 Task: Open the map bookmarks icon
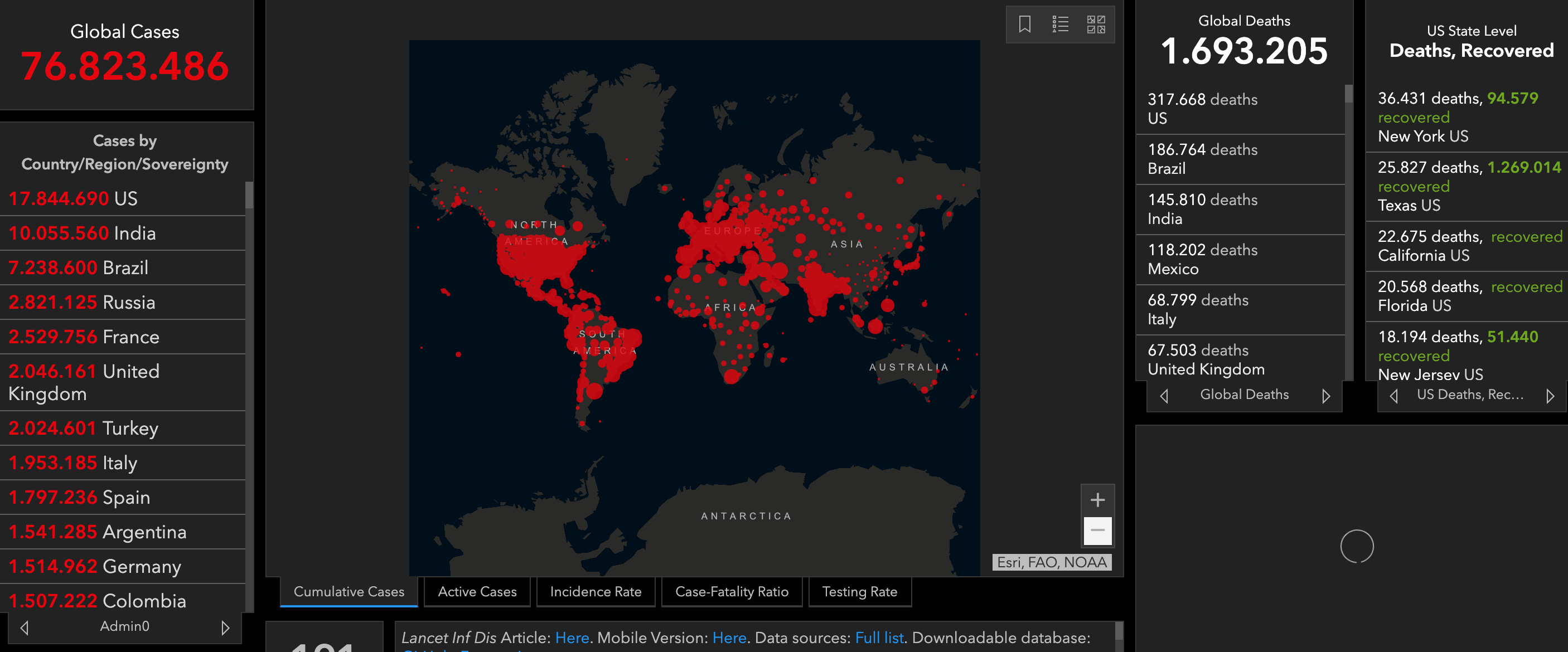click(x=1024, y=25)
